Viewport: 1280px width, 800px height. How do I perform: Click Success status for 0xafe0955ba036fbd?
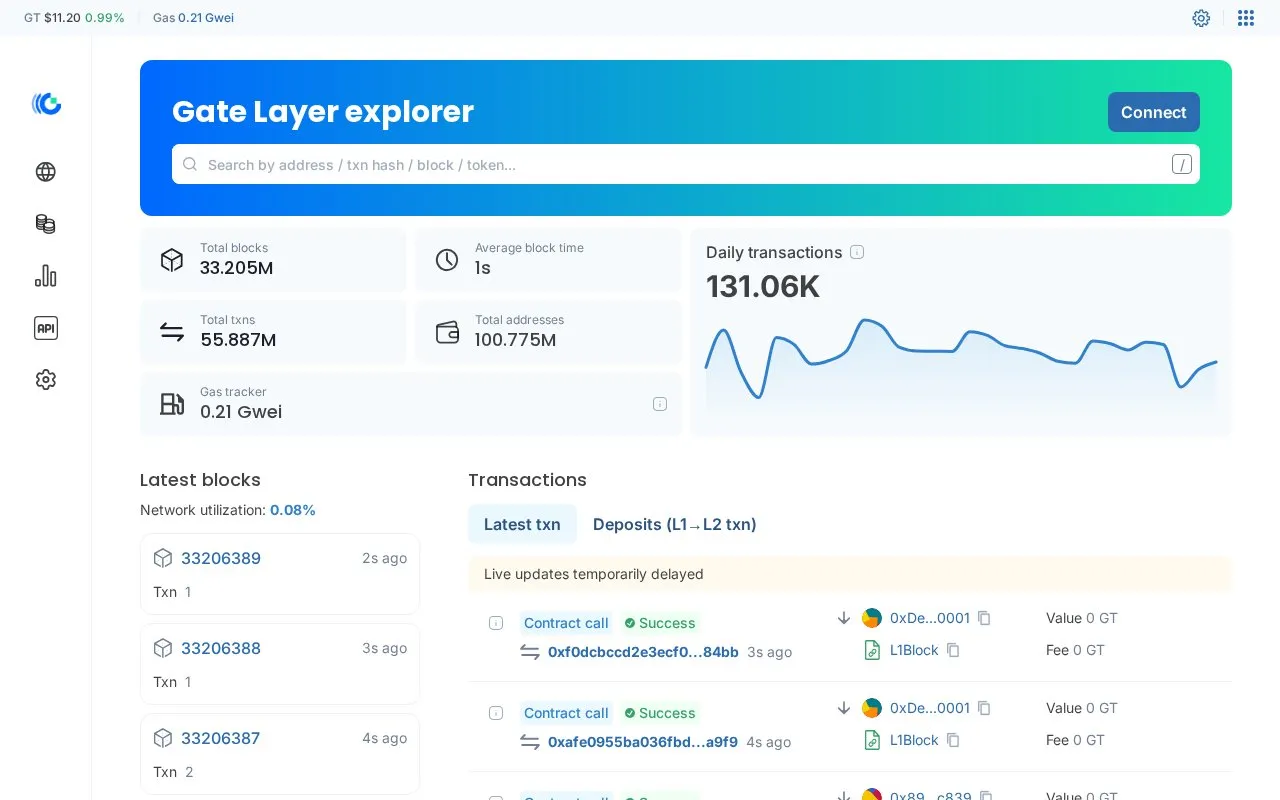click(659, 713)
